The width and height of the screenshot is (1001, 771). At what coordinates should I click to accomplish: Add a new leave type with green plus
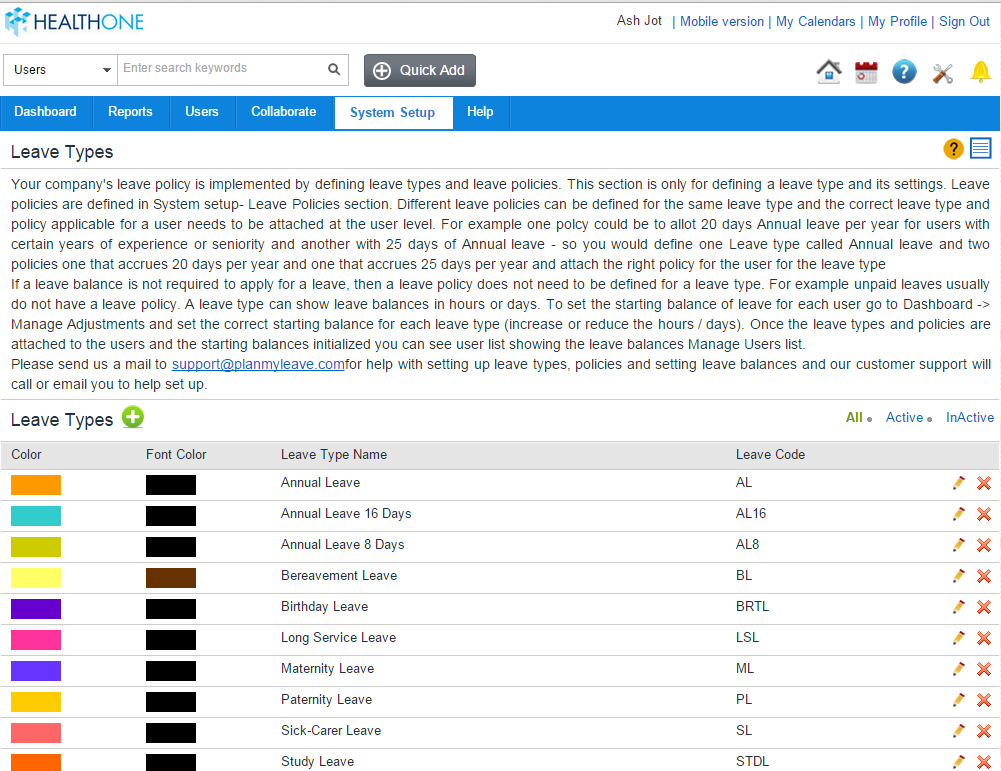pos(133,418)
